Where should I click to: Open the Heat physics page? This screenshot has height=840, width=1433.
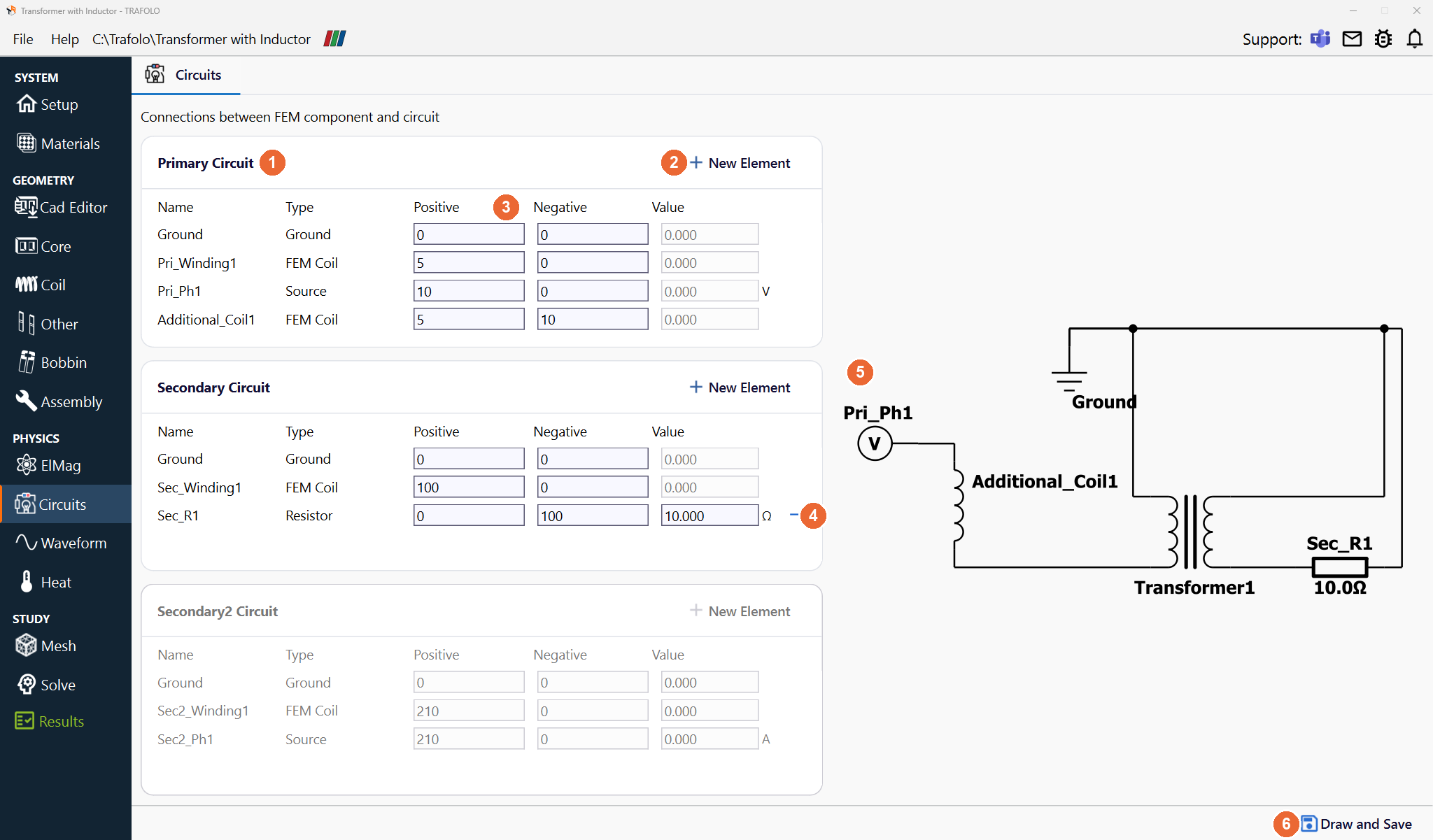click(46, 582)
